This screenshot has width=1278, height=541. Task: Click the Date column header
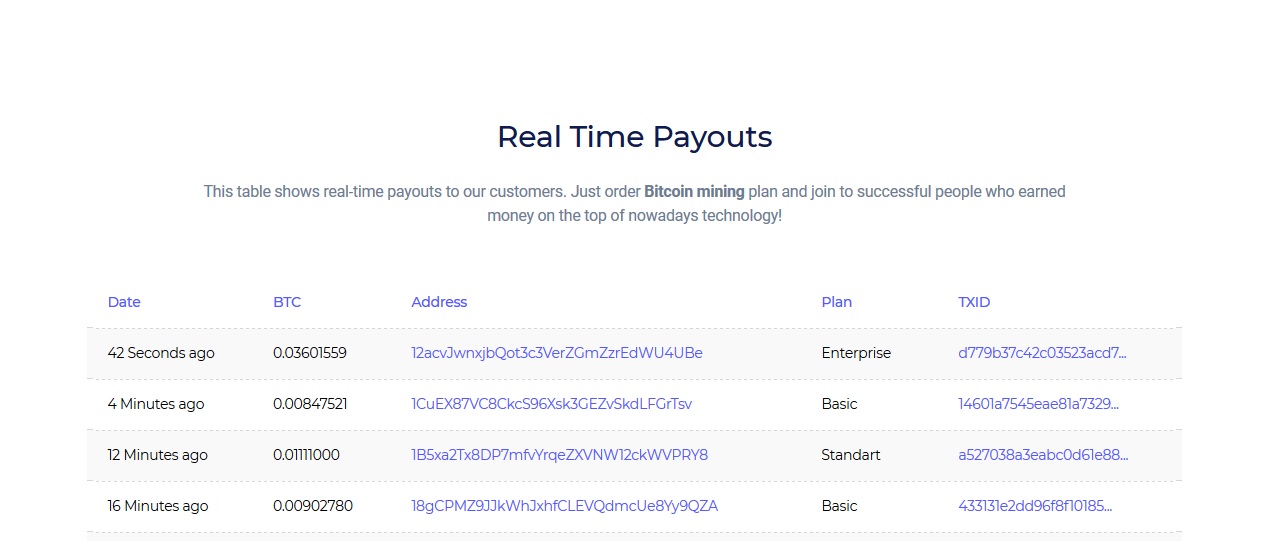tap(124, 302)
